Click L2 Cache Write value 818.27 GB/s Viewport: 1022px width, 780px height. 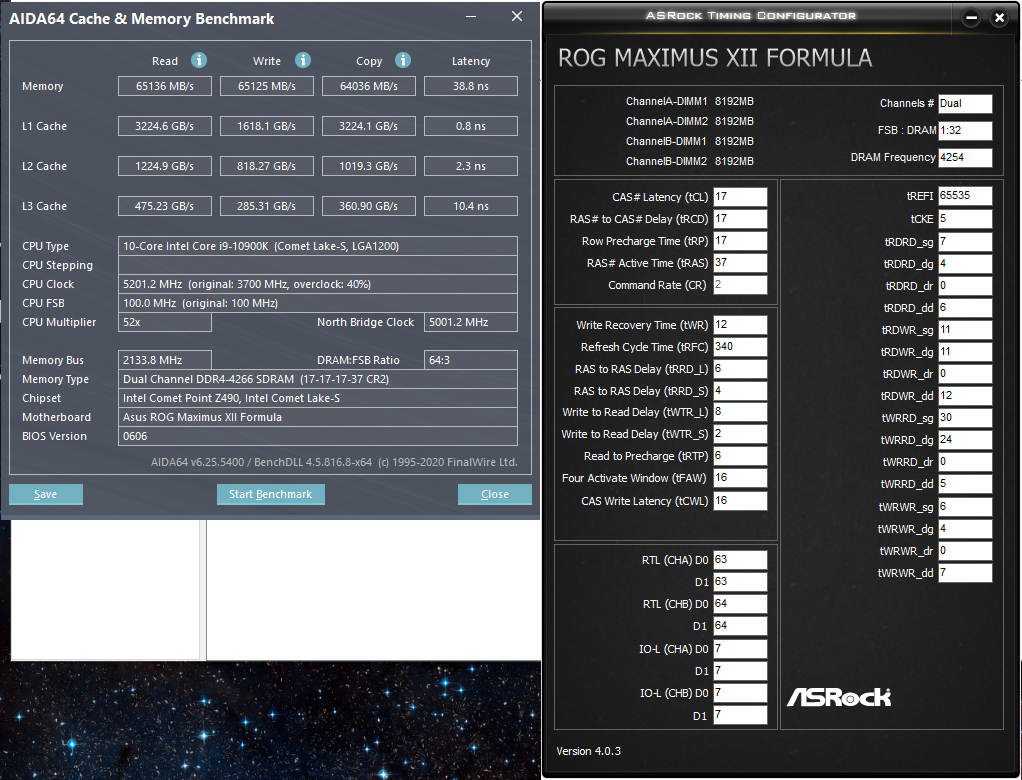[x=267, y=166]
